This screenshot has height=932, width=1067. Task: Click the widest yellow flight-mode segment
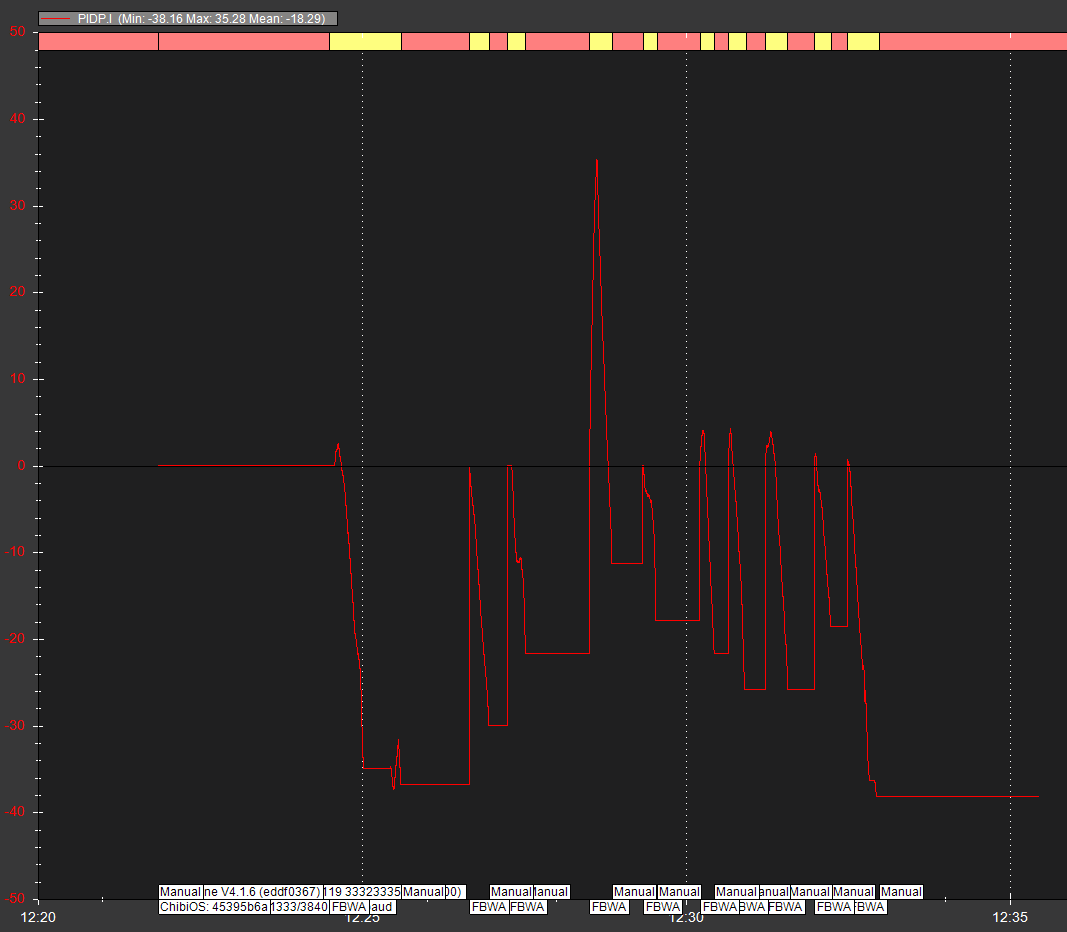365,41
